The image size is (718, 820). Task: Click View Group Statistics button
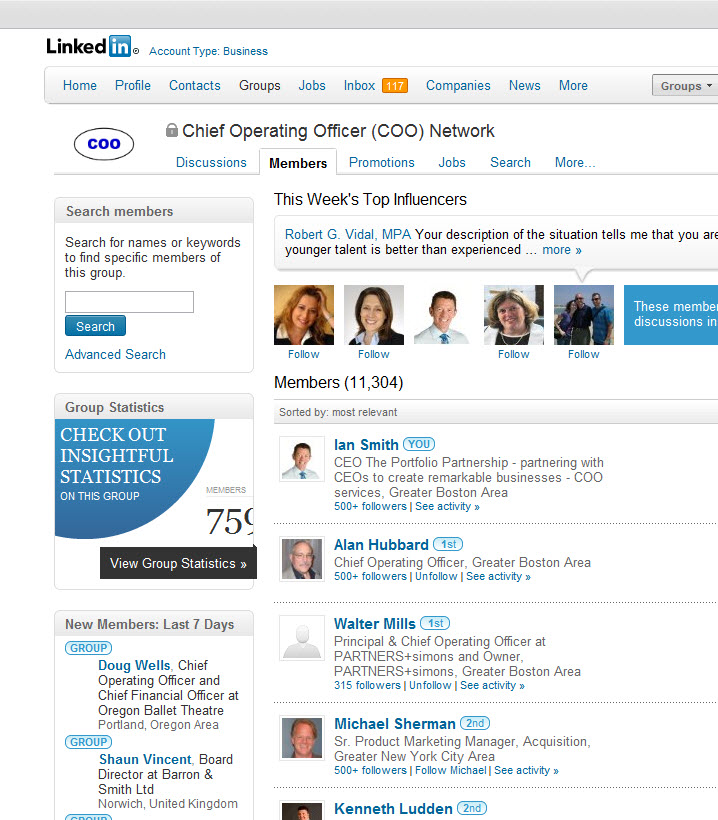pos(178,563)
